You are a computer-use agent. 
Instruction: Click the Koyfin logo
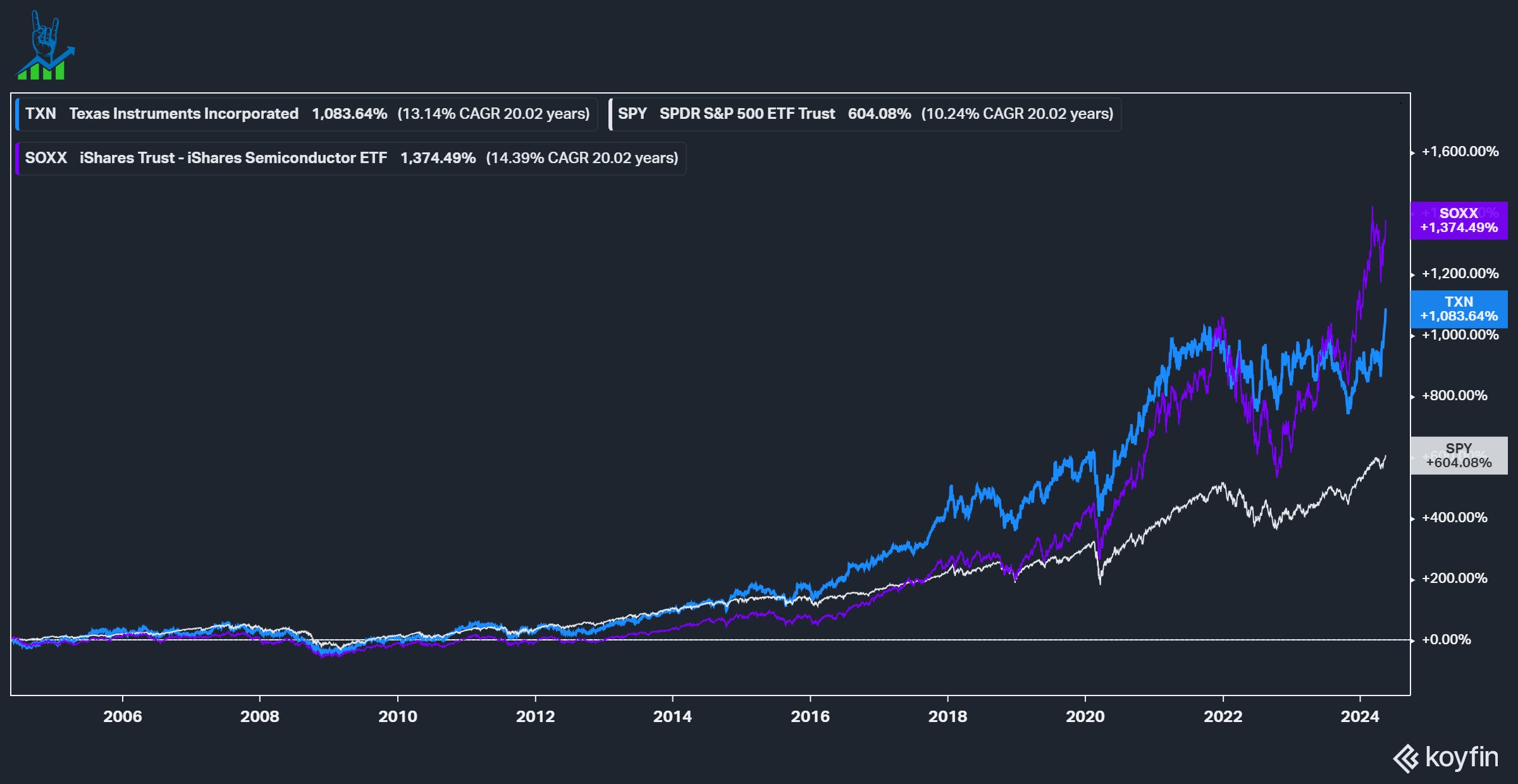click(1446, 757)
